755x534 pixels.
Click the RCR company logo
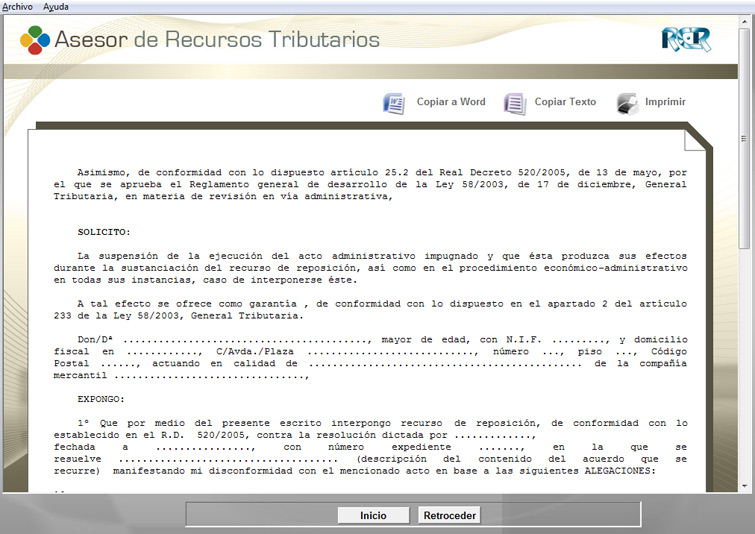click(686, 39)
